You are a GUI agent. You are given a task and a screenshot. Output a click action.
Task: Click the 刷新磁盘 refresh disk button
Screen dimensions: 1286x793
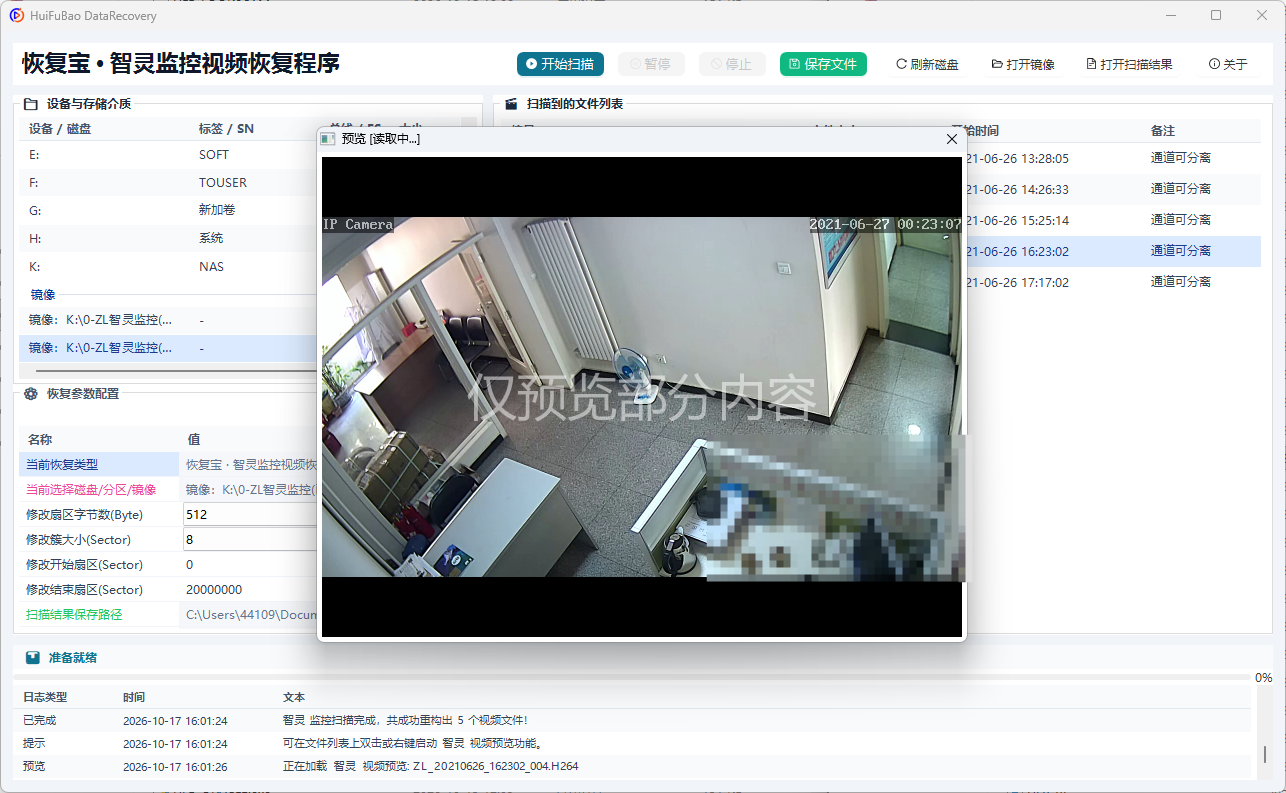point(927,64)
